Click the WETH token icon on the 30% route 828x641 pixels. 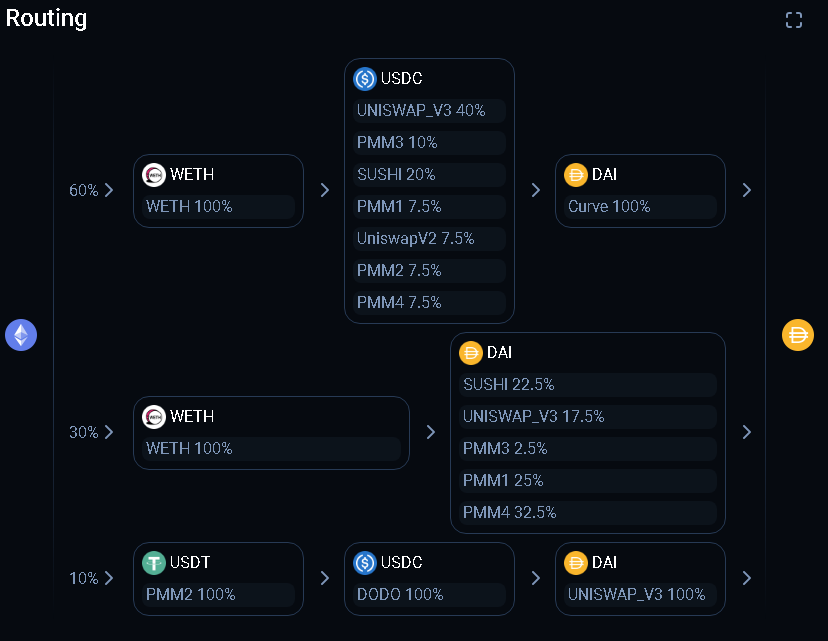tap(152, 416)
